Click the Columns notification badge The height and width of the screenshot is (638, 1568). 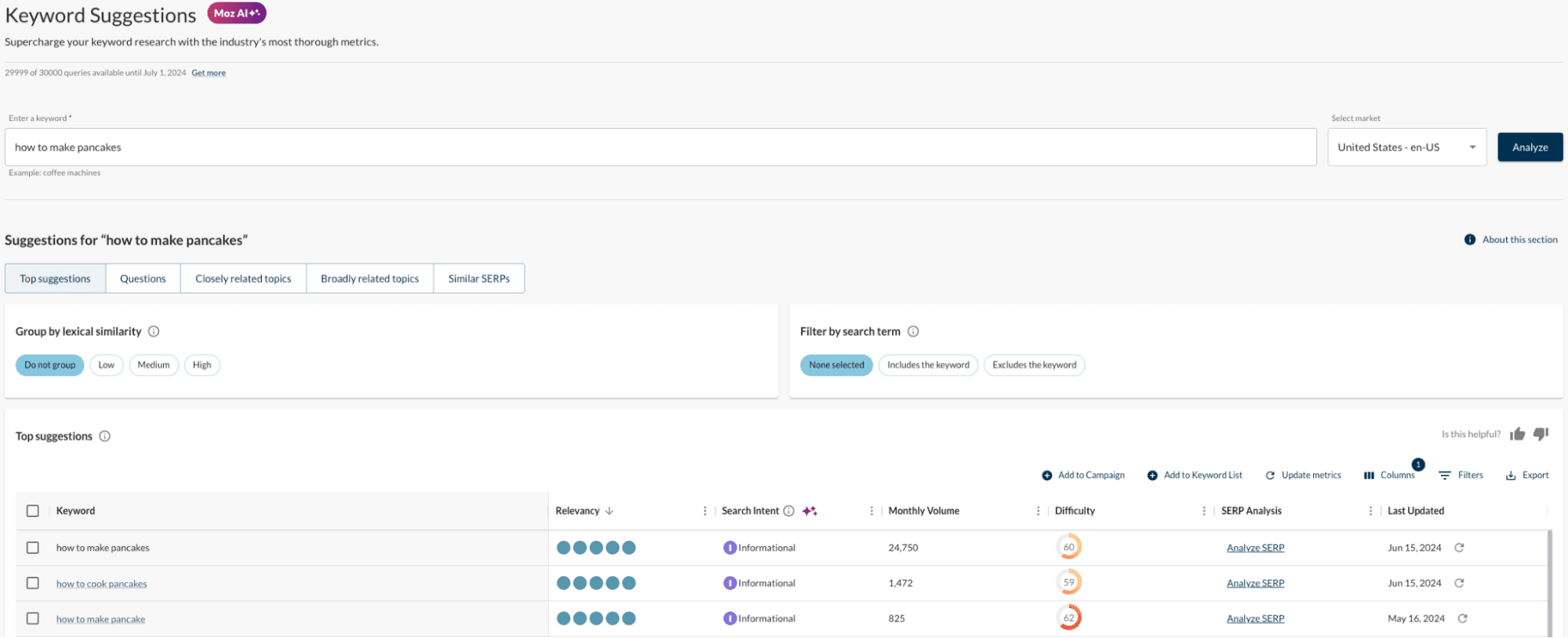1418,465
